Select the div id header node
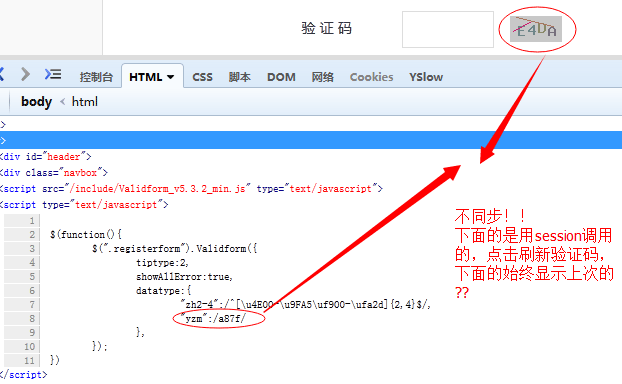Viewport: 622px width, 384px height. [46, 157]
